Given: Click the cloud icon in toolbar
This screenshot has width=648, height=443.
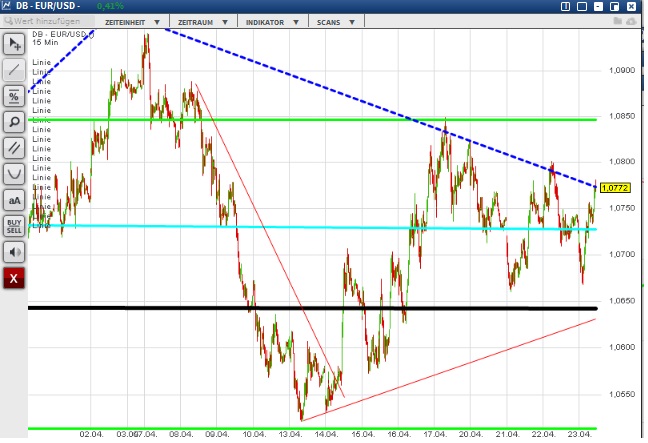Looking at the screenshot, I should pyautogui.click(x=631, y=21).
